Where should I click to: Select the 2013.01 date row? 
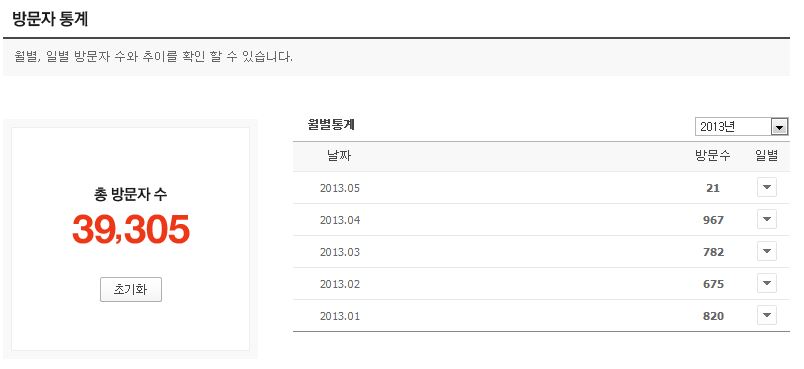pos(541,316)
